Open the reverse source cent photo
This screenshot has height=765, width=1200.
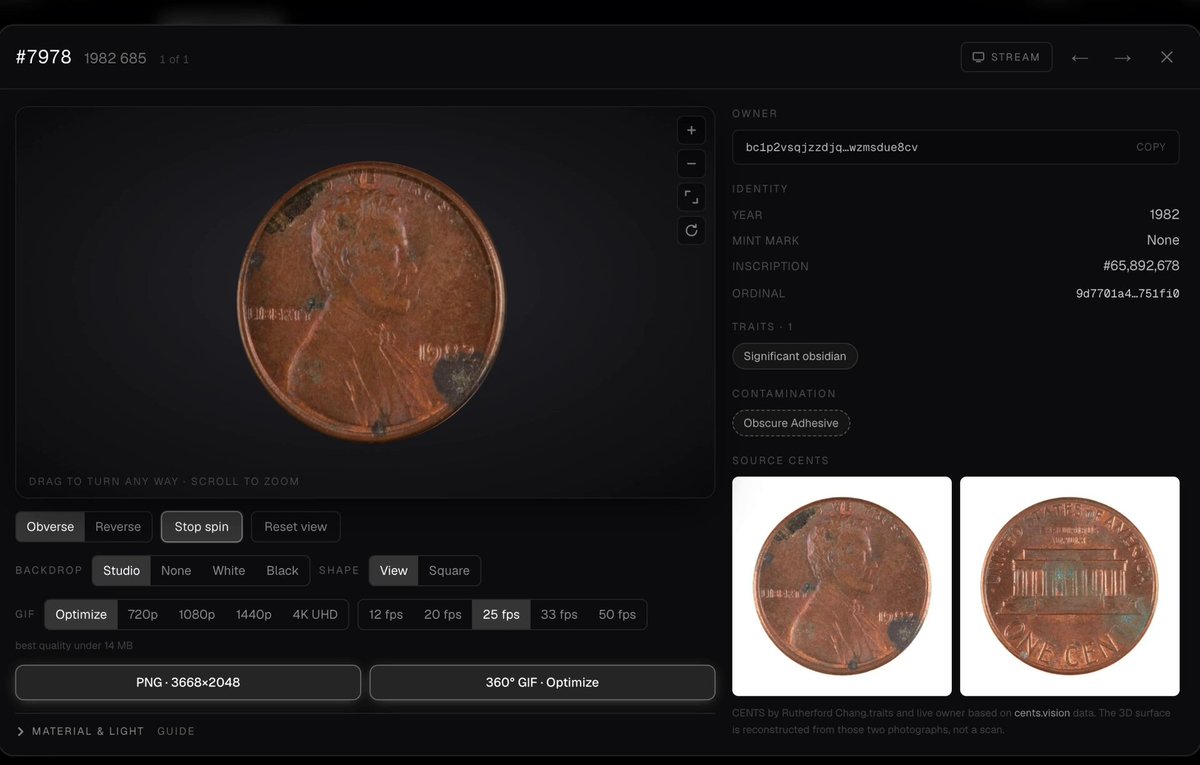pyautogui.click(x=1070, y=586)
